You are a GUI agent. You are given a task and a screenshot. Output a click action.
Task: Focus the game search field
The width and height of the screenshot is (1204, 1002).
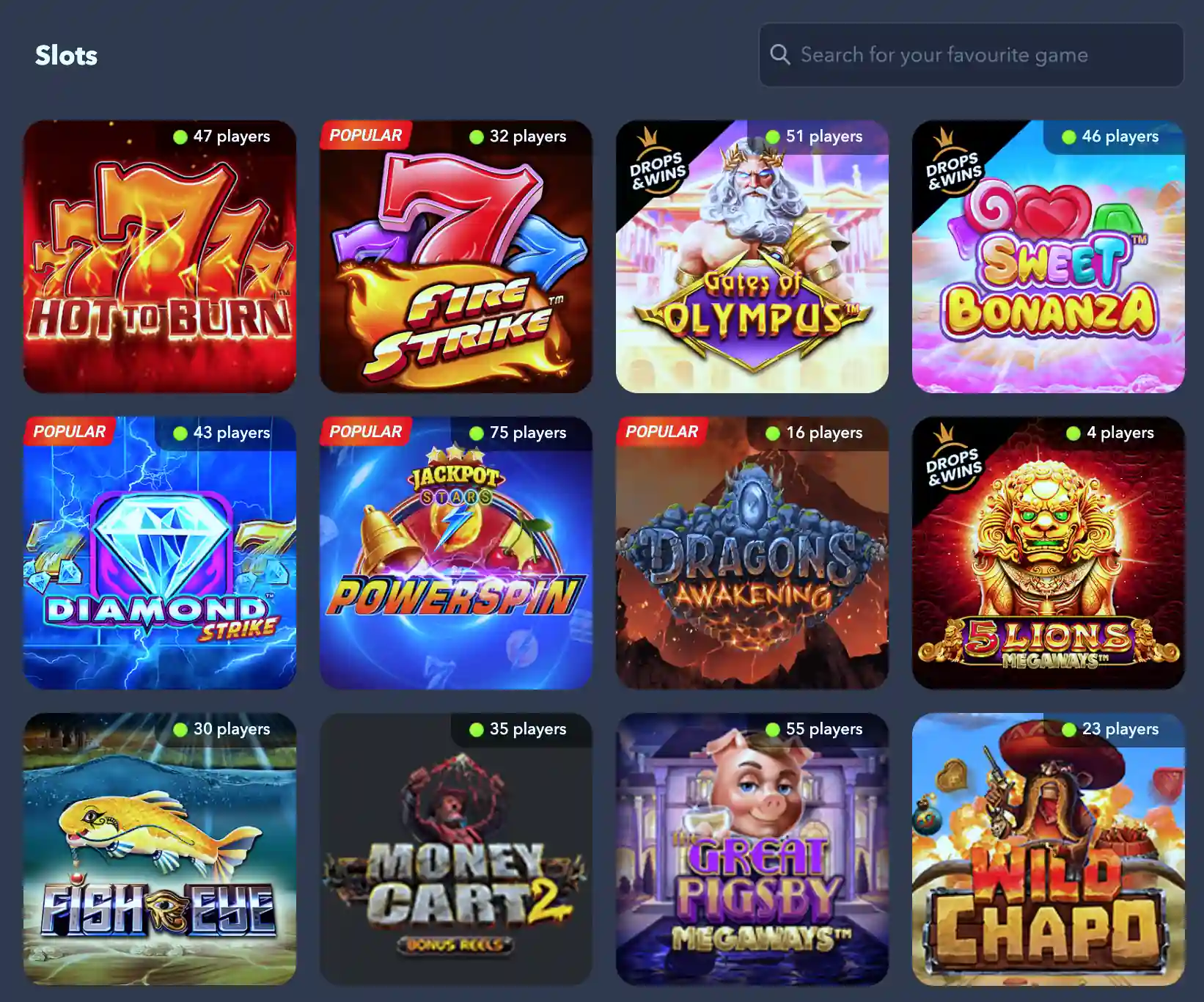point(971,55)
